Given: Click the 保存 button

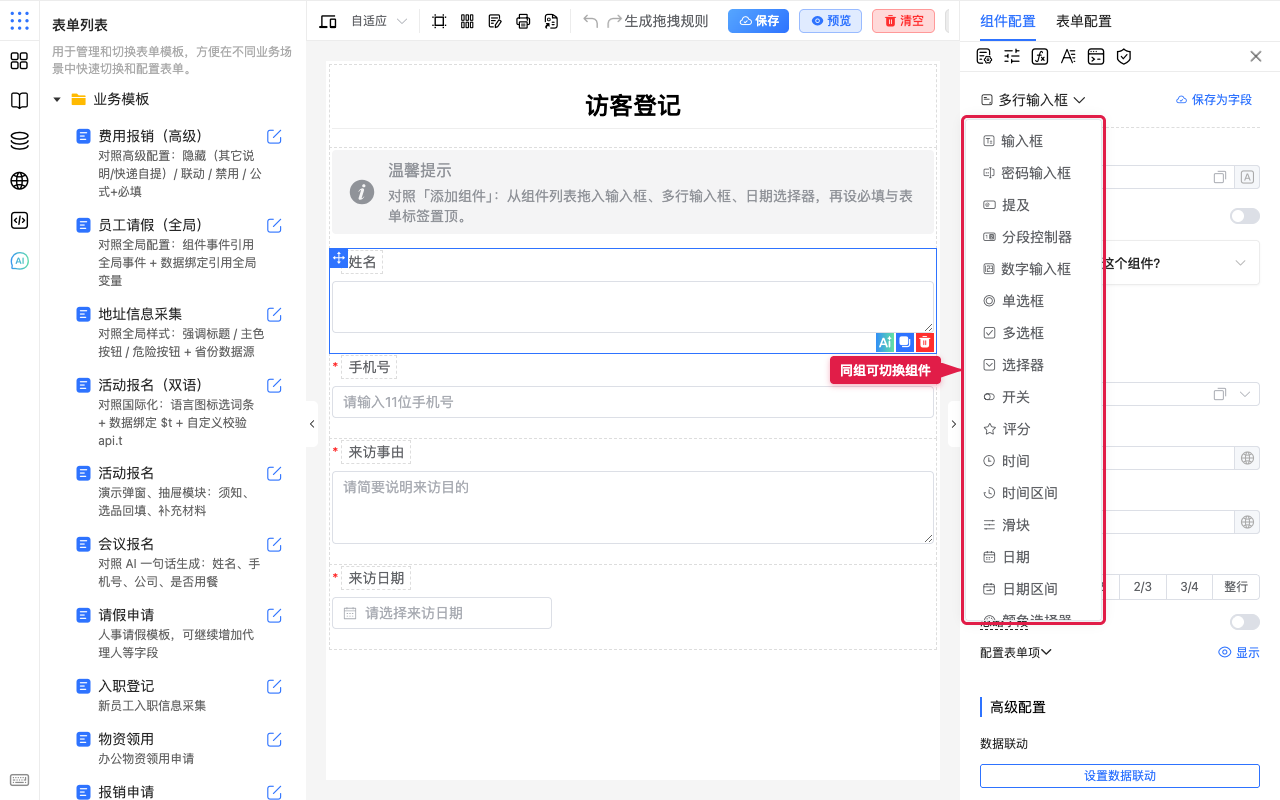Looking at the screenshot, I should coord(758,21).
